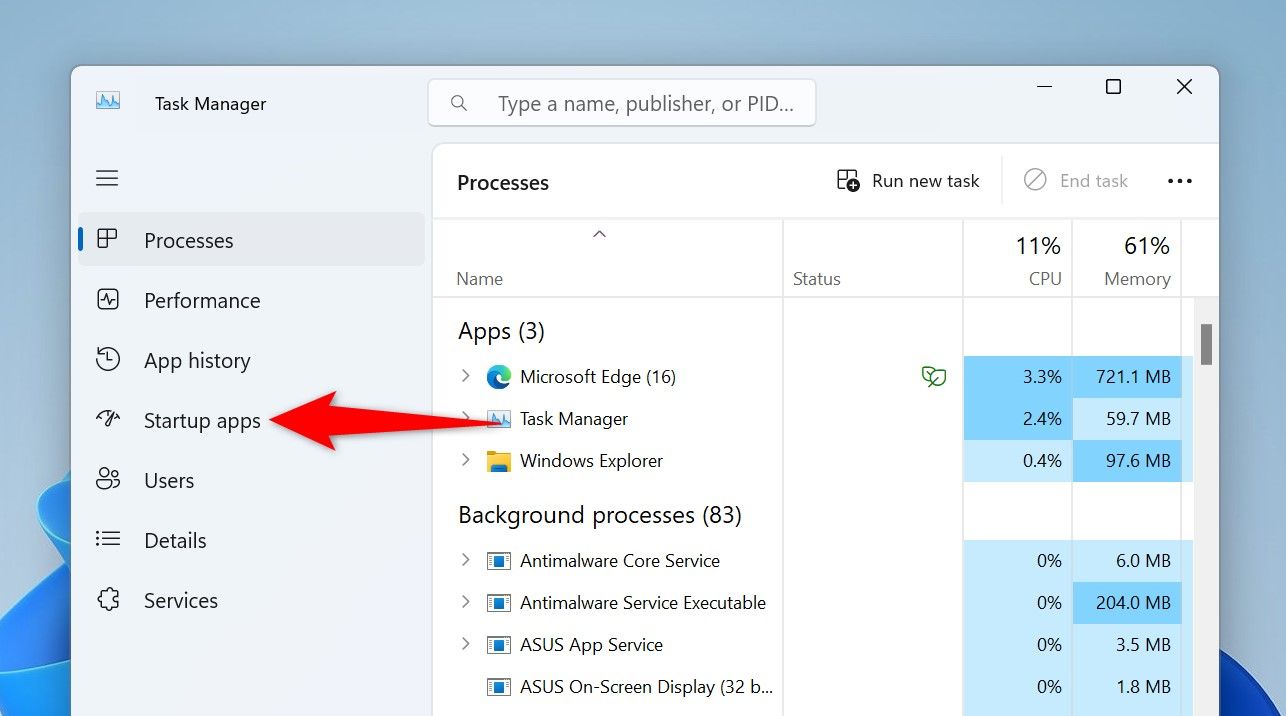Sort processes by CPU column
Screen dimensions: 1286x716
point(1045,279)
